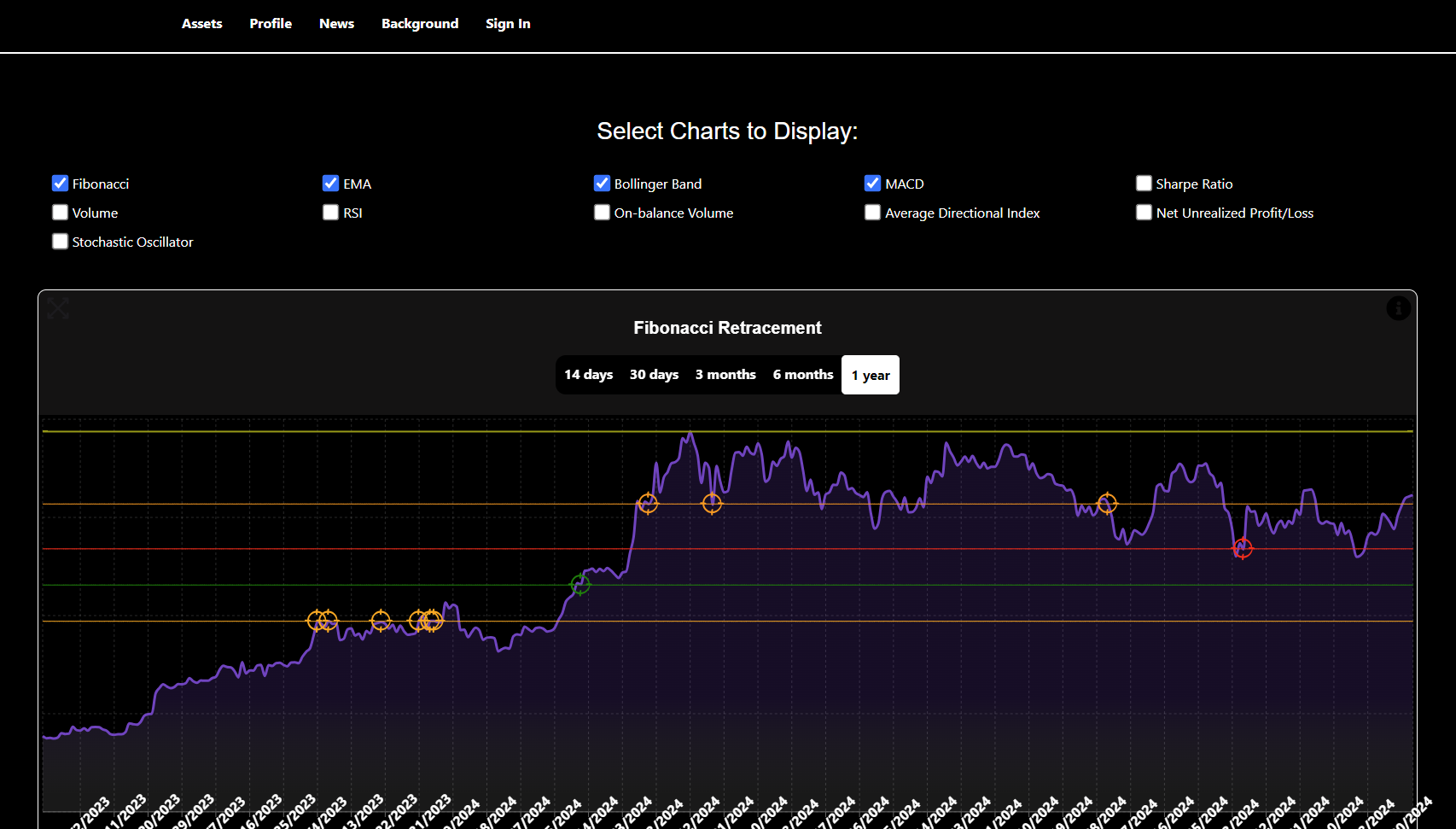
Task: Check Net Unrealized Profit/Loss option
Action: point(1144,213)
